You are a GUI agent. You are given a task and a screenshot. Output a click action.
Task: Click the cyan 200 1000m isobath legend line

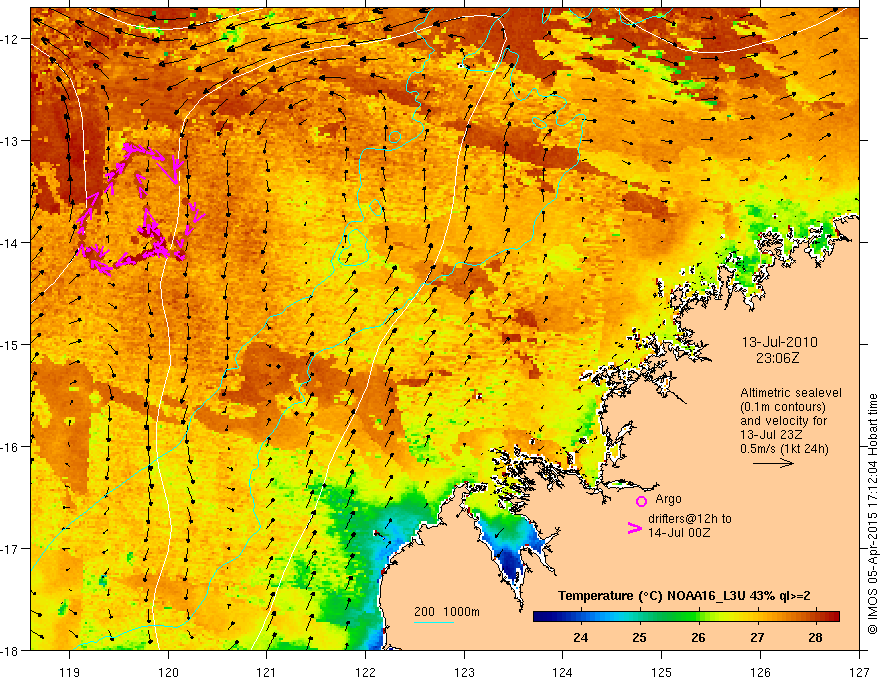click(434, 622)
